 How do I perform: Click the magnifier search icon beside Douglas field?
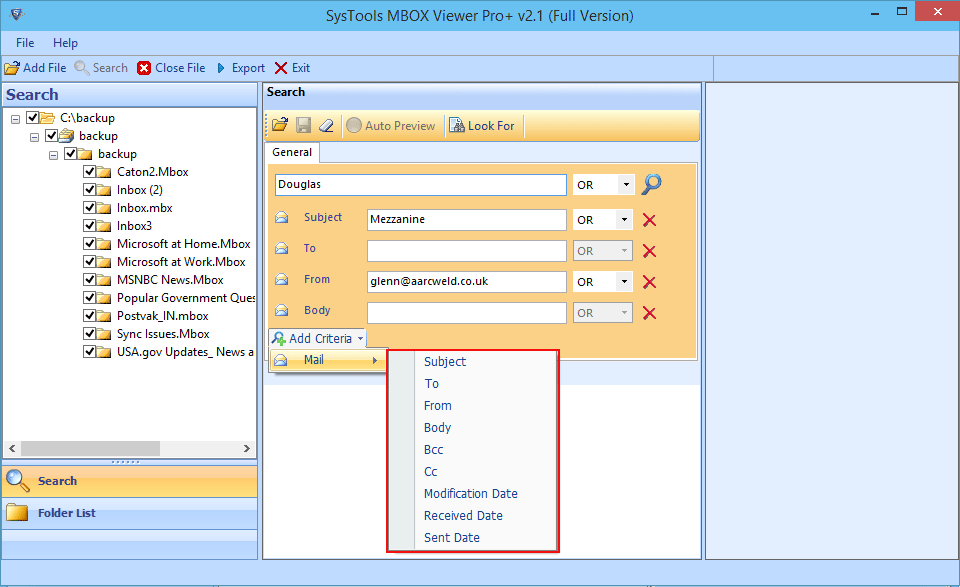651,184
